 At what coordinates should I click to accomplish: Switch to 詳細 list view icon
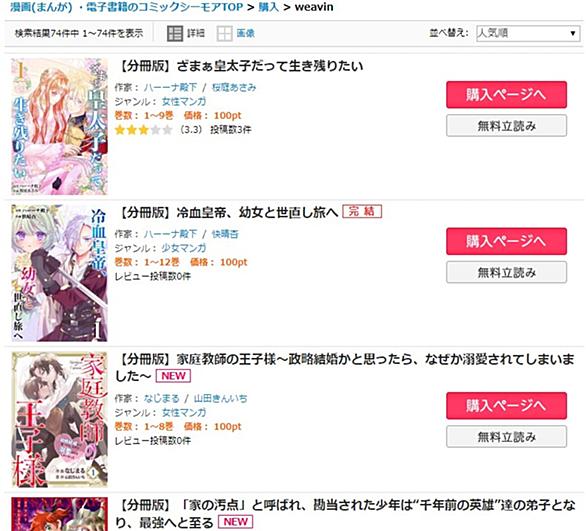[175, 34]
